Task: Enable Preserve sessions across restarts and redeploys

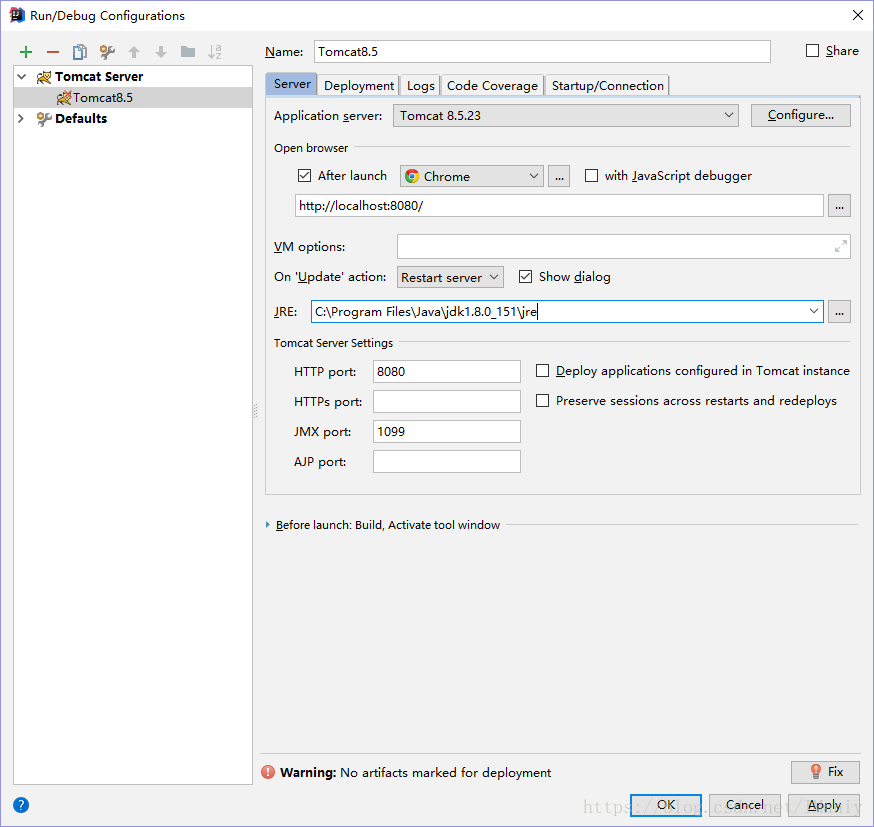Action: pyautogui.click(x=542, y=401)
